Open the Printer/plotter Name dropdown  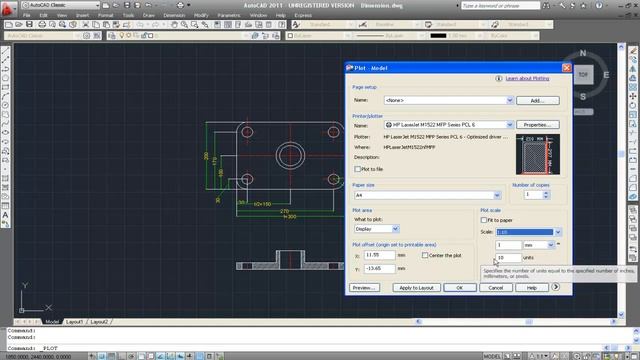tap(509, 125)
